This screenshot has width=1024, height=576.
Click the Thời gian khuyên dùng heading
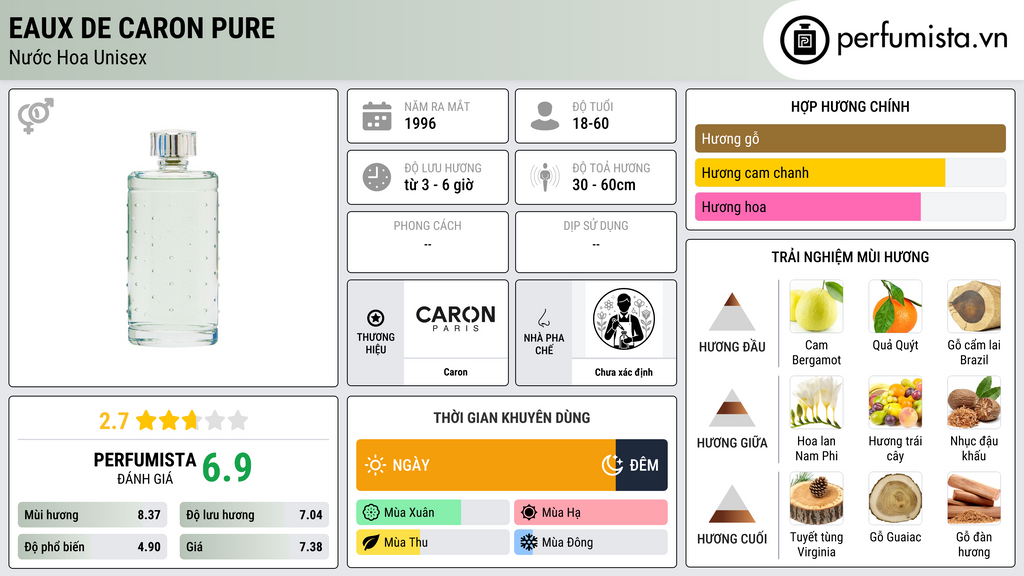(x=512, y=417)
